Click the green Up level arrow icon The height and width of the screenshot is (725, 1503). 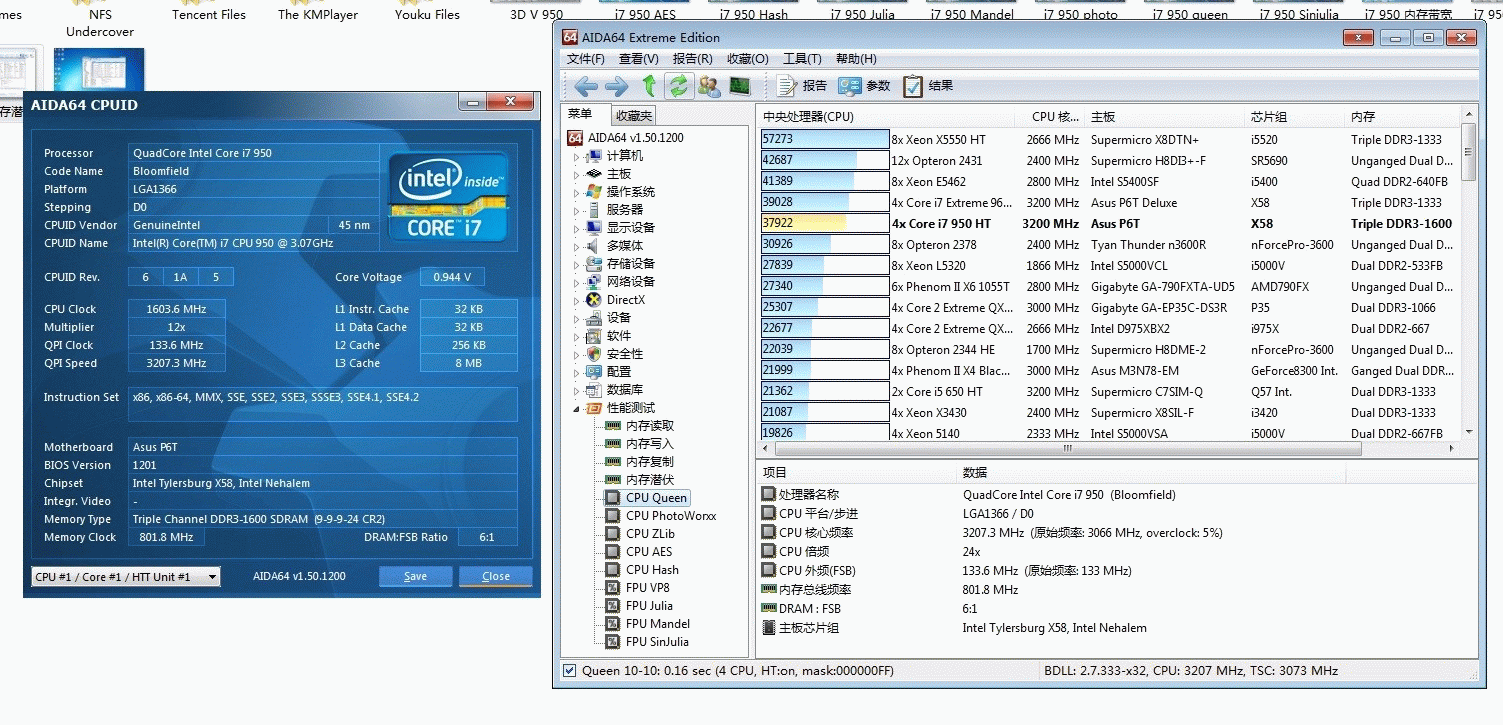click(649, 86)
